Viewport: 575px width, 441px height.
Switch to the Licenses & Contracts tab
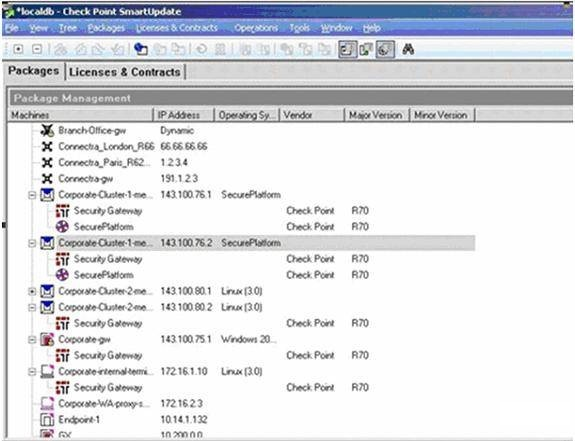125,72
